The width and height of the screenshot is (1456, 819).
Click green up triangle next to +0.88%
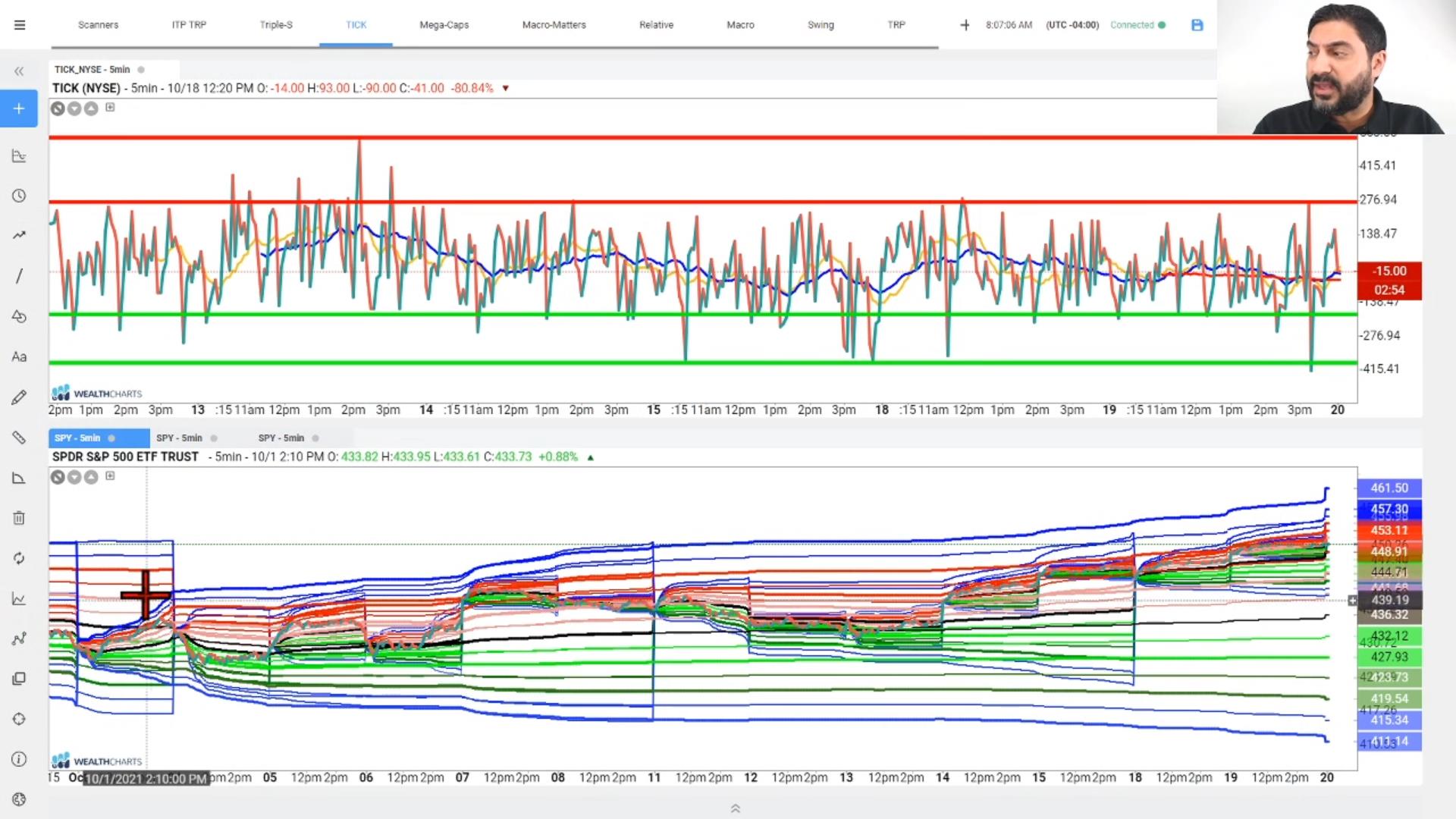(x=590, y=457)
